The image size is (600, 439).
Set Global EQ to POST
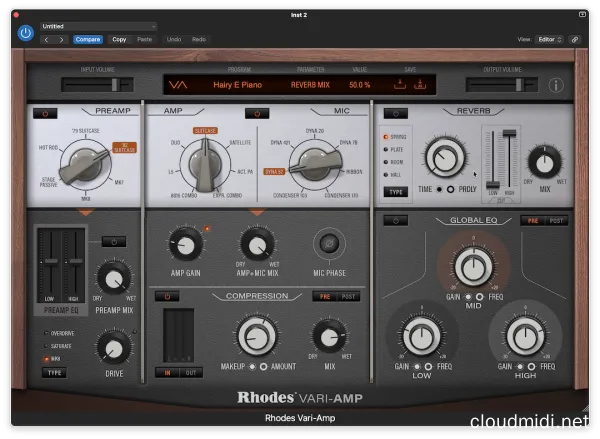(556, 221)
